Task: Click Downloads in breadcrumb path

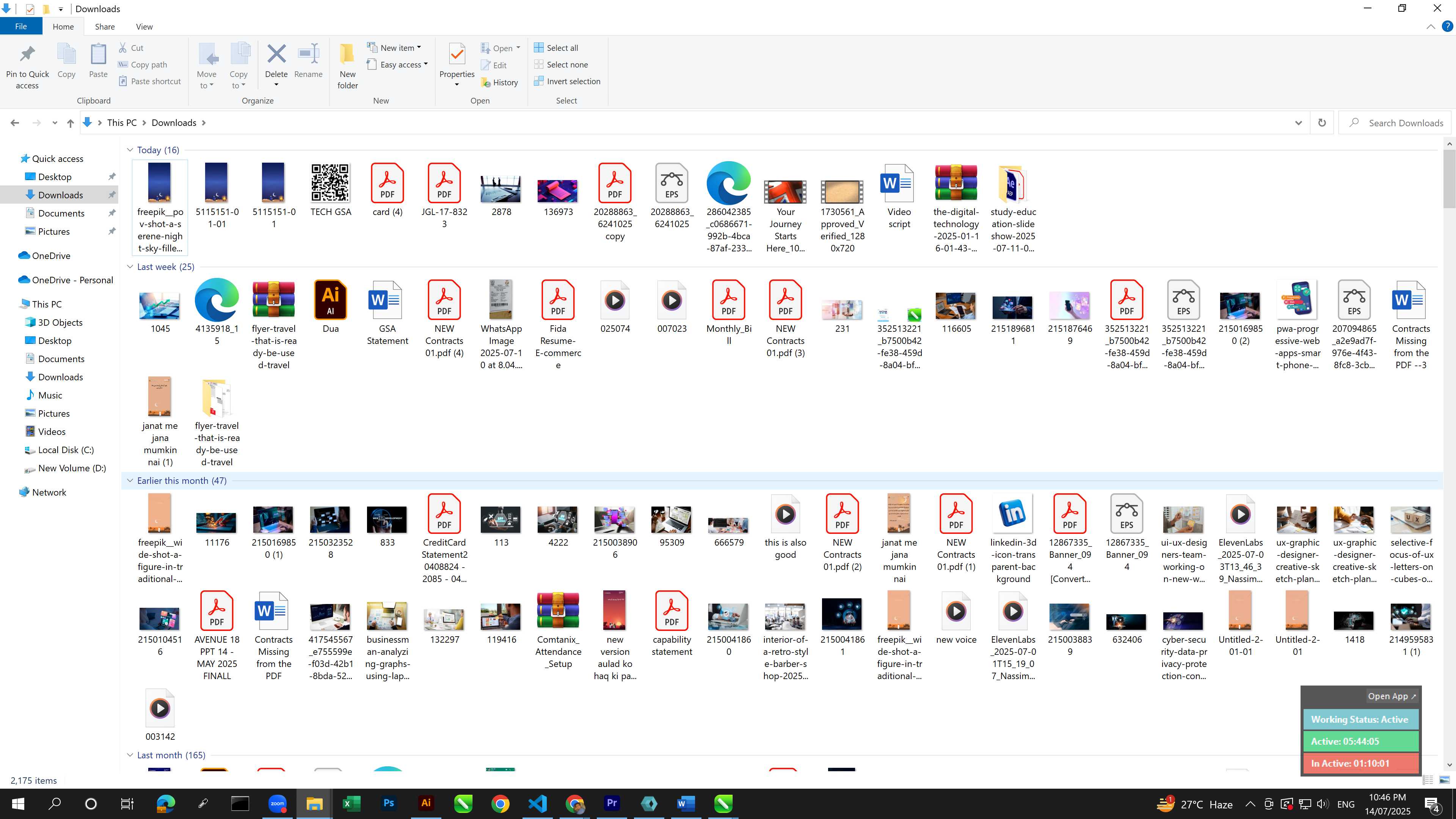Action: pos(174,122)
